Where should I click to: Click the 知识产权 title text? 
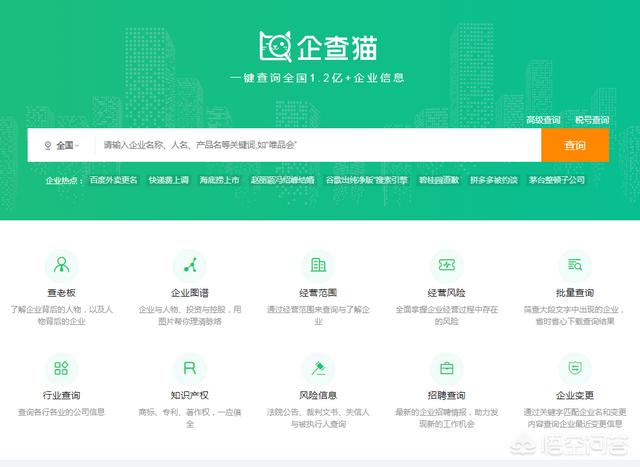click(190, 395)
